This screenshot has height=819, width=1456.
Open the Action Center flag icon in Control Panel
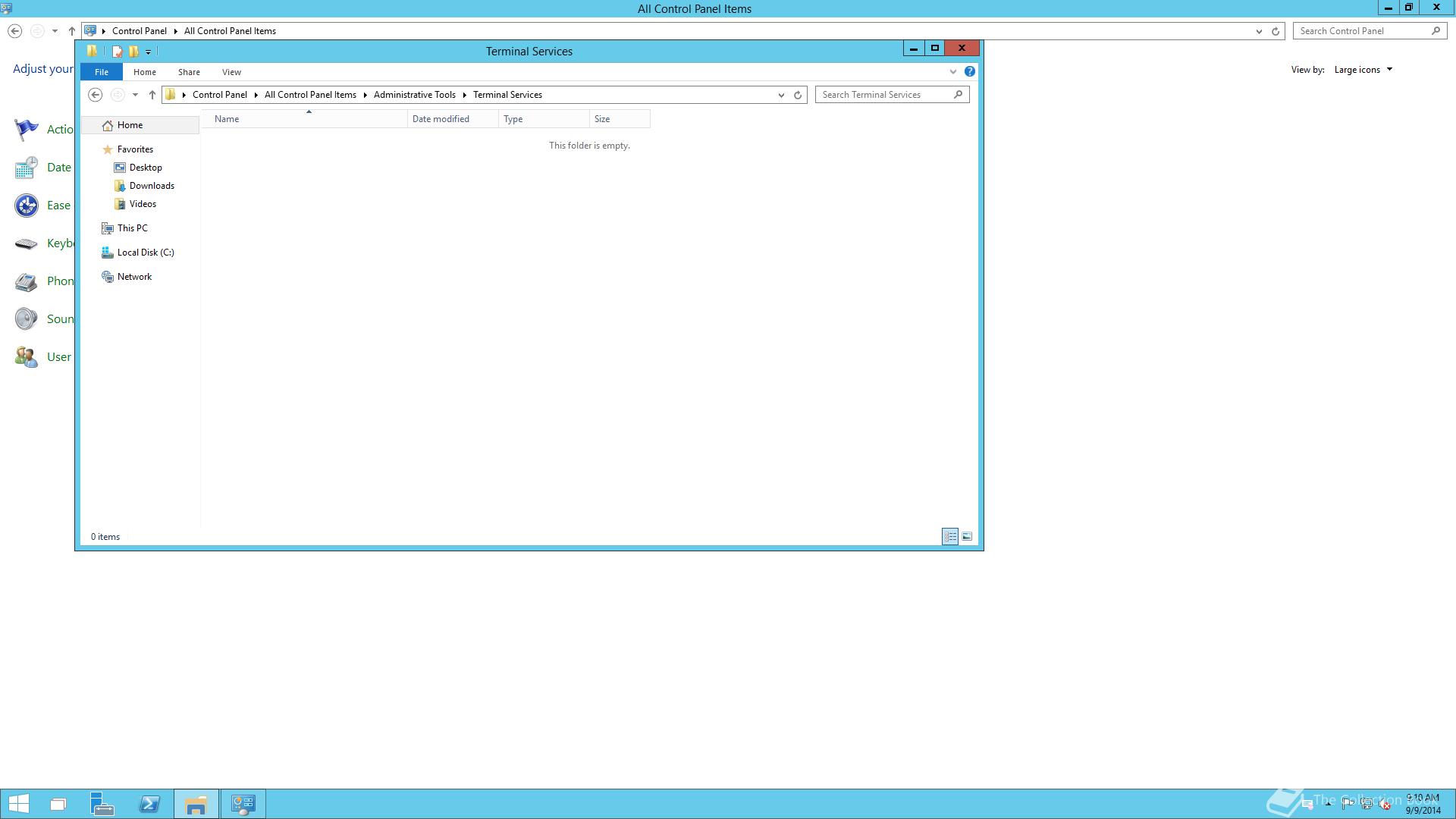click(x=27, y=130)
